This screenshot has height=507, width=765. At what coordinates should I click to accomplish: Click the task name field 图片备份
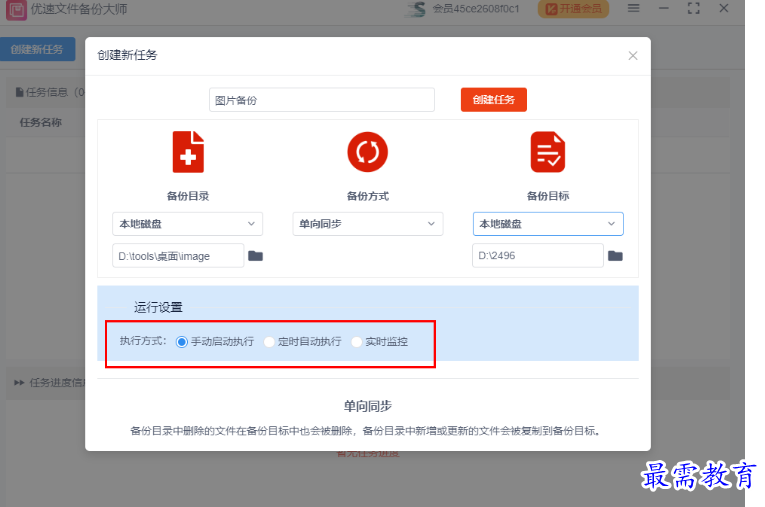(322, 100)
